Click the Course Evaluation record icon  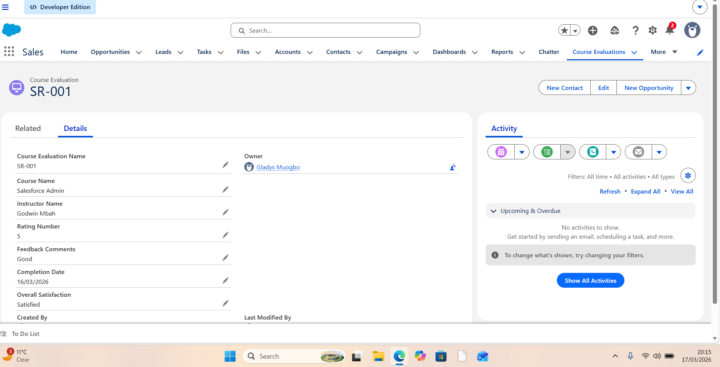click(17, 87)
